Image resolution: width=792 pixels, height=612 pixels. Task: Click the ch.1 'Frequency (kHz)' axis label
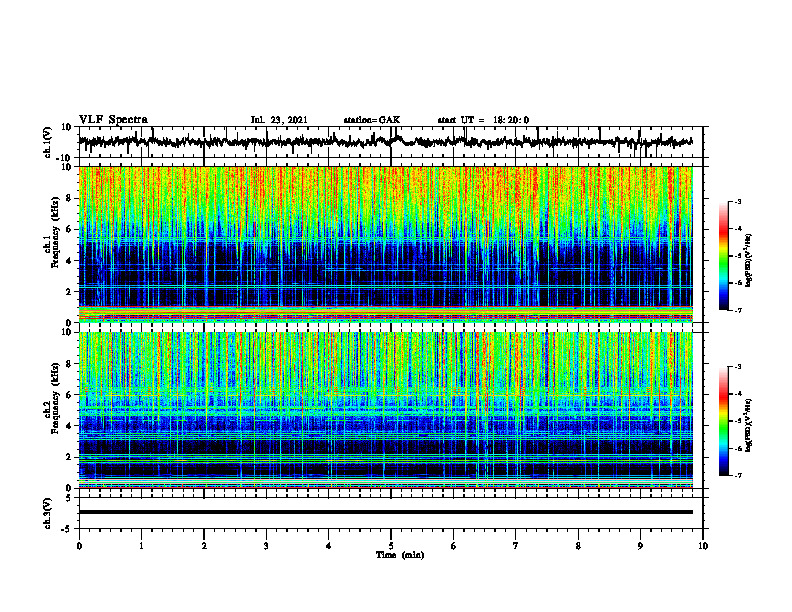[x=56, y=232]
